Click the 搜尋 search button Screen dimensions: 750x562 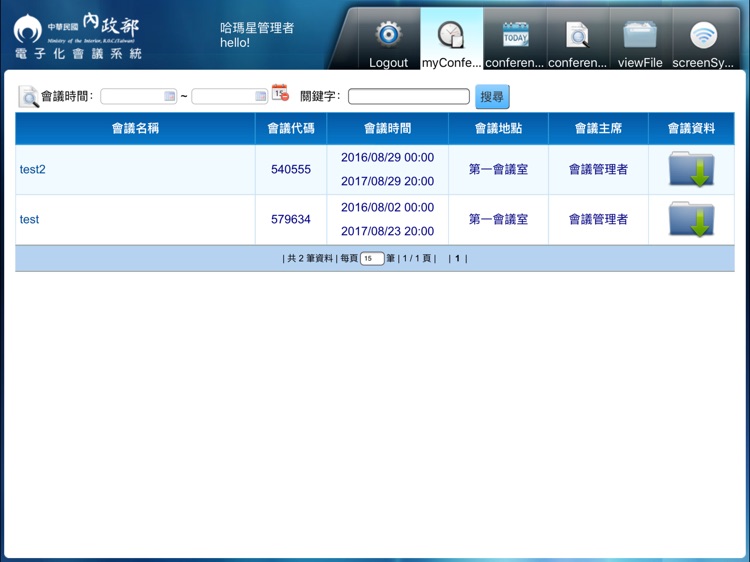pos(492,97)
